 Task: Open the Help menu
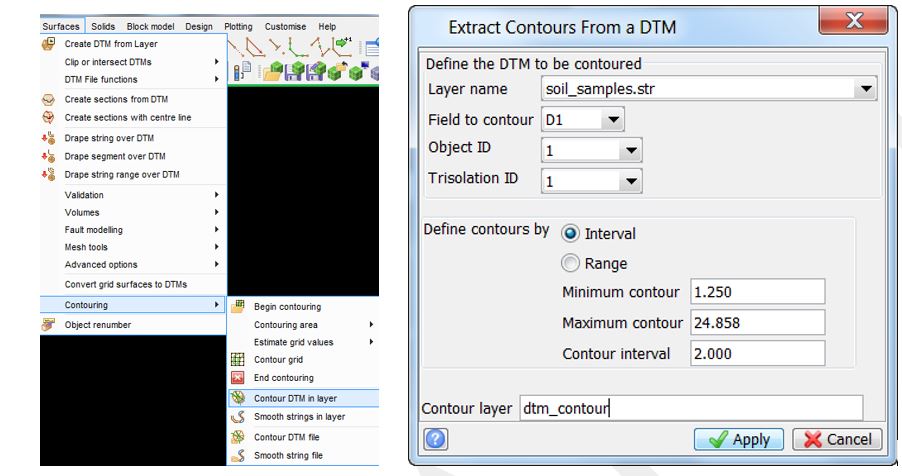(x=327, y=26)
